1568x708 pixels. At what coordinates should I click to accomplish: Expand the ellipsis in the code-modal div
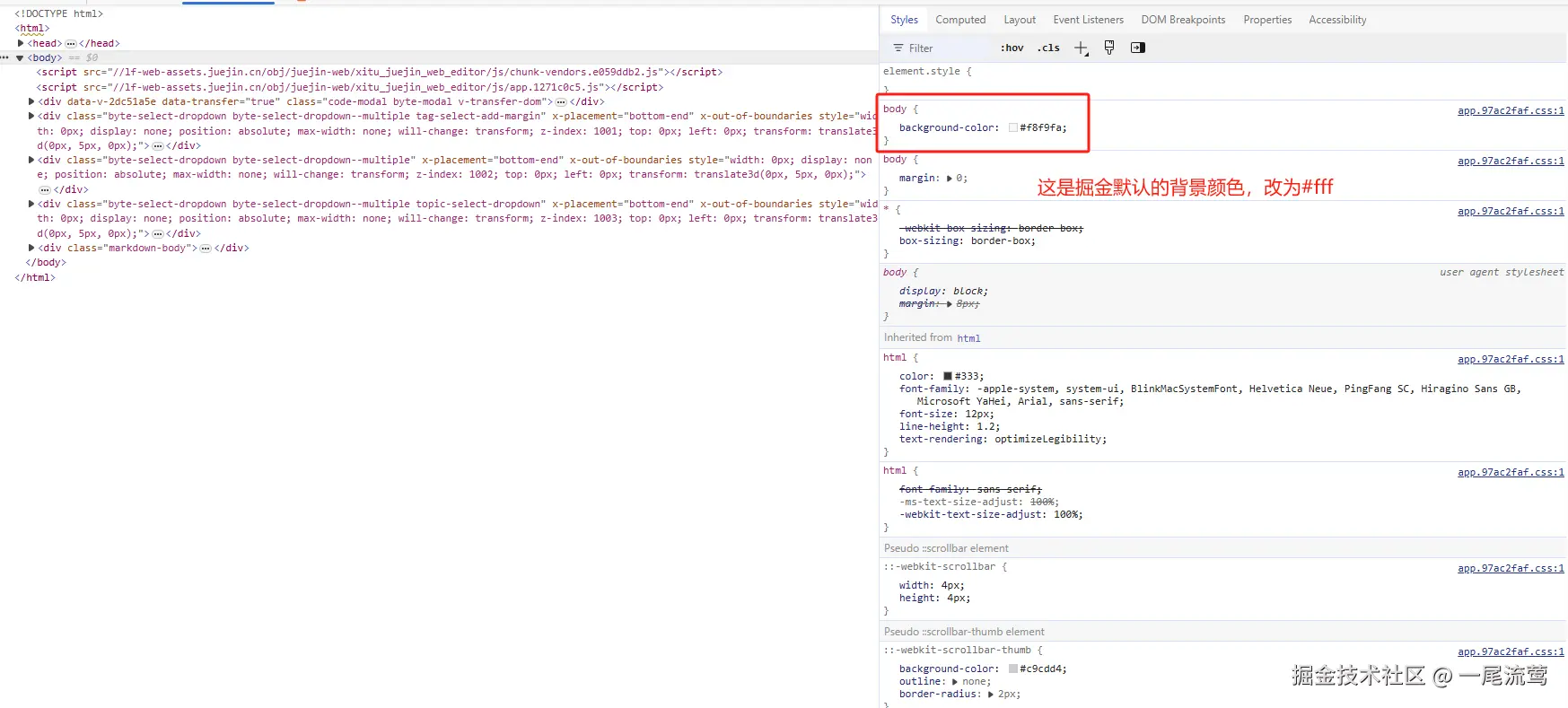point(561,101)
